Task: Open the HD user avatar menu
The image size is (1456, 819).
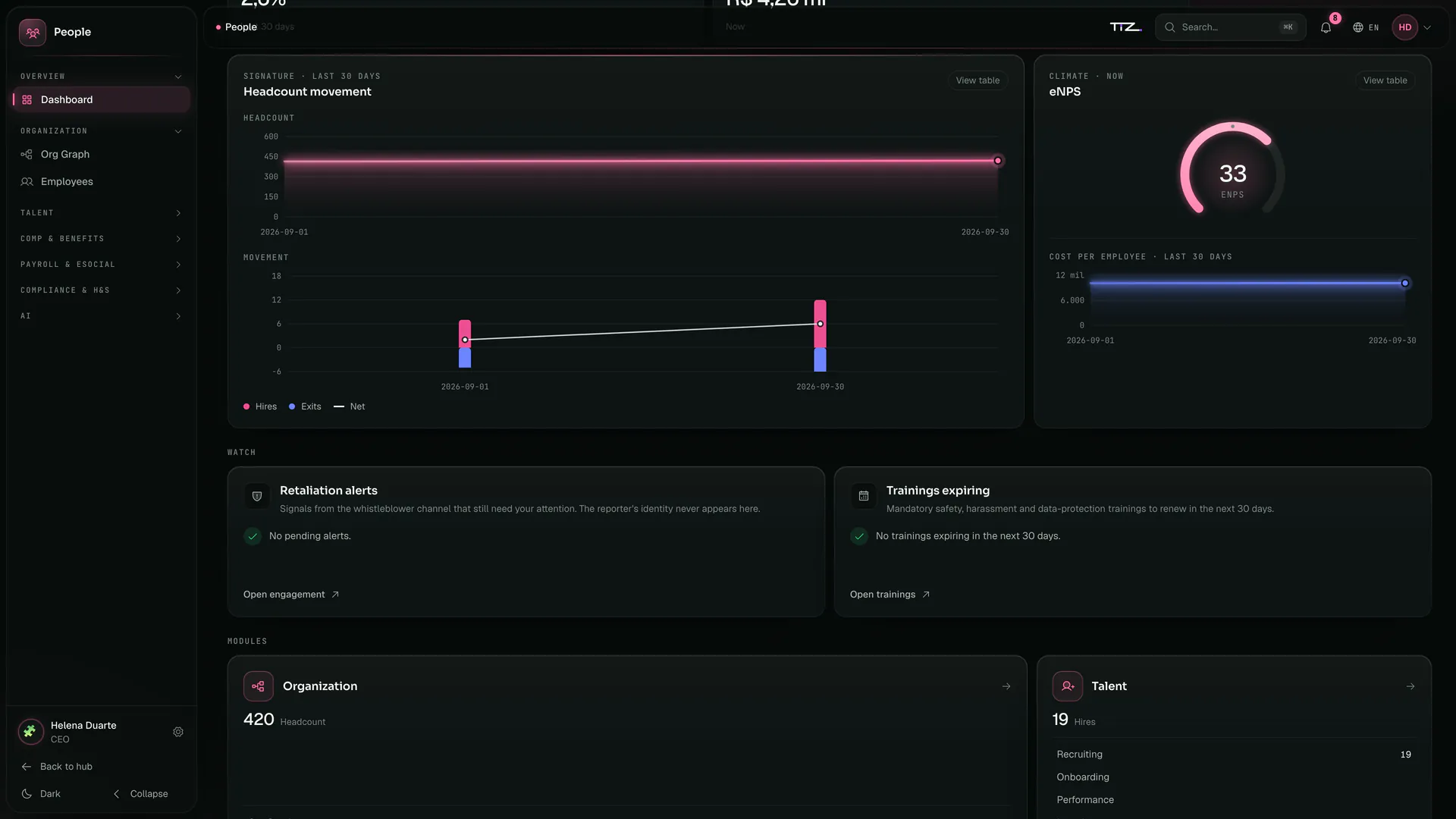Action: point(1404,27)
